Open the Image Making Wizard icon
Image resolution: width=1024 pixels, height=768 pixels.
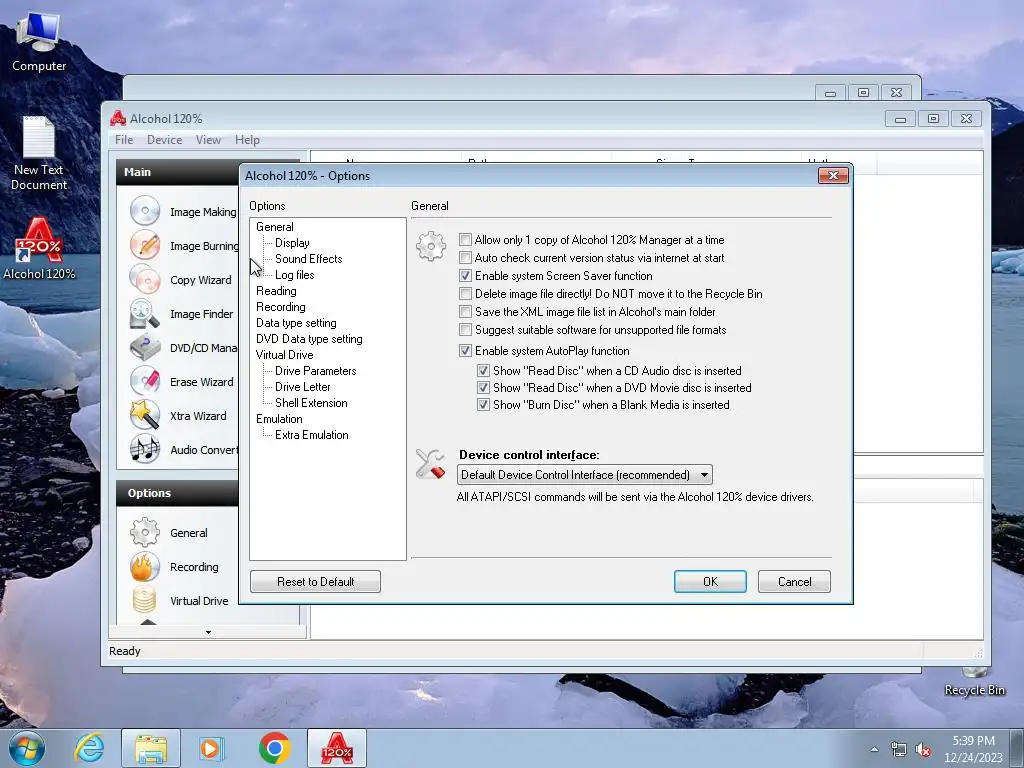tap(144, 211)
